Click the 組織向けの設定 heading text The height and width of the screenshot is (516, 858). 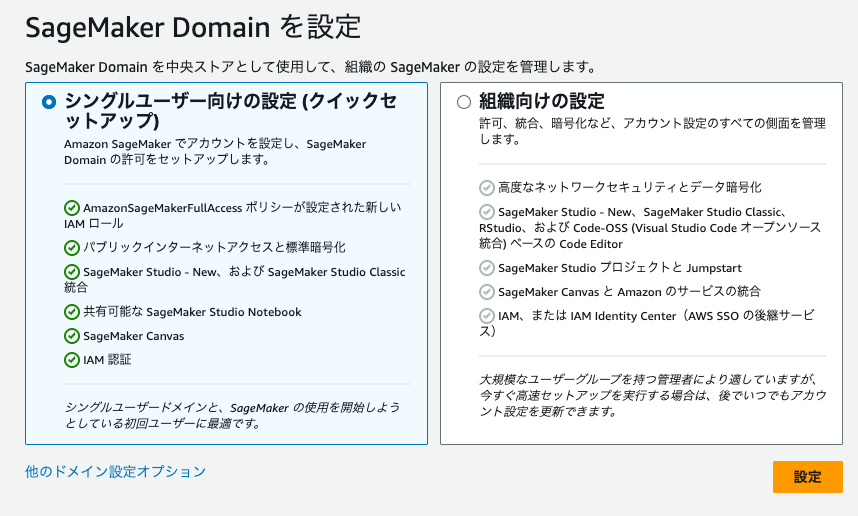tap(542, 101)
